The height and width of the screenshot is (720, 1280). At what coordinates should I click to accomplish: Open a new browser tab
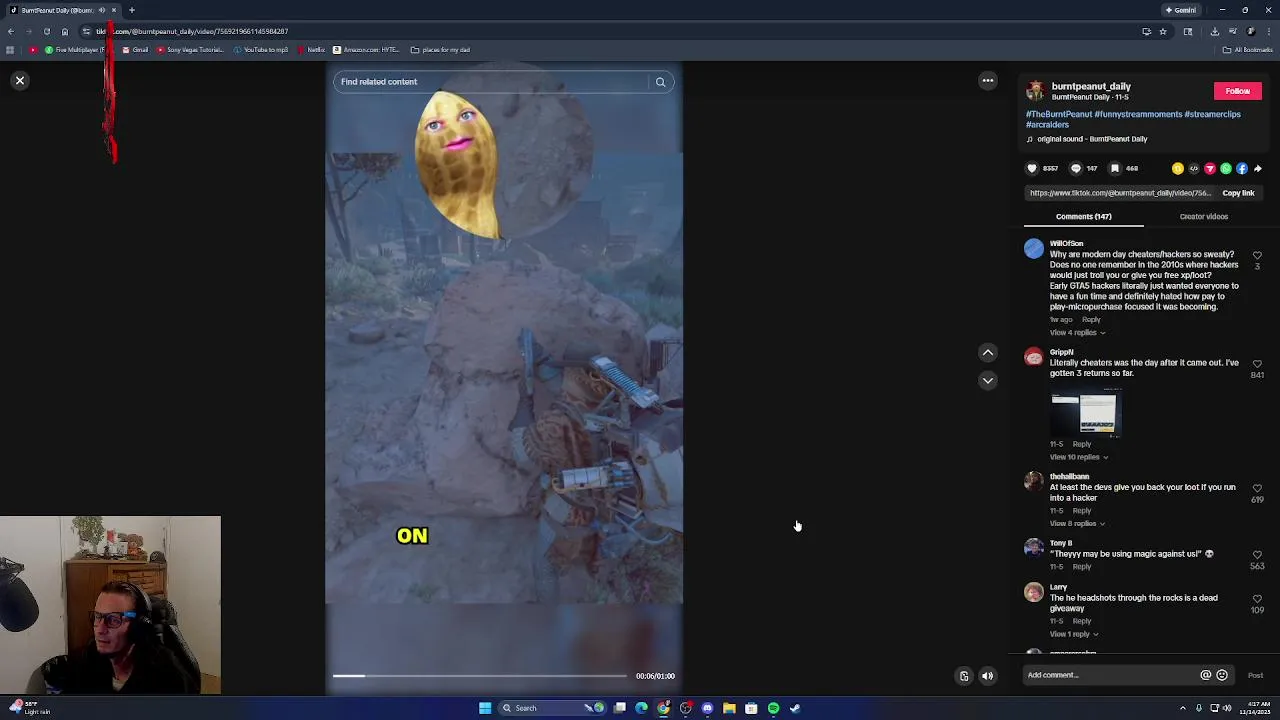[131, 10]
